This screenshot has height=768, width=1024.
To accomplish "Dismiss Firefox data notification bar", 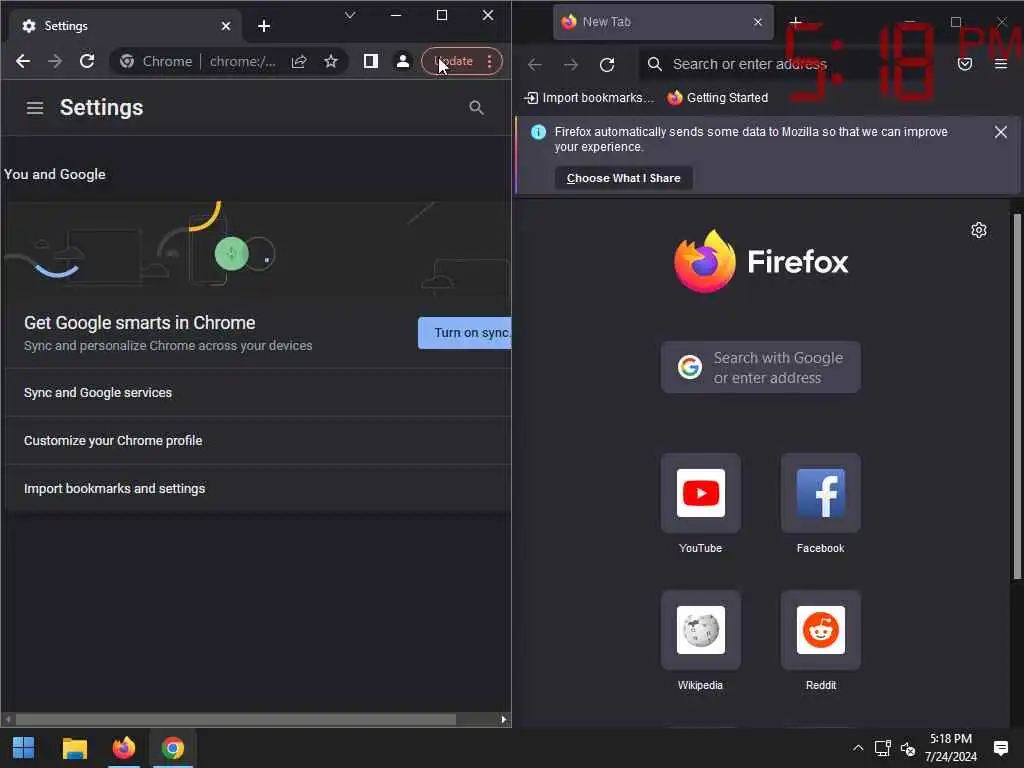I will tap(1000, 132).
